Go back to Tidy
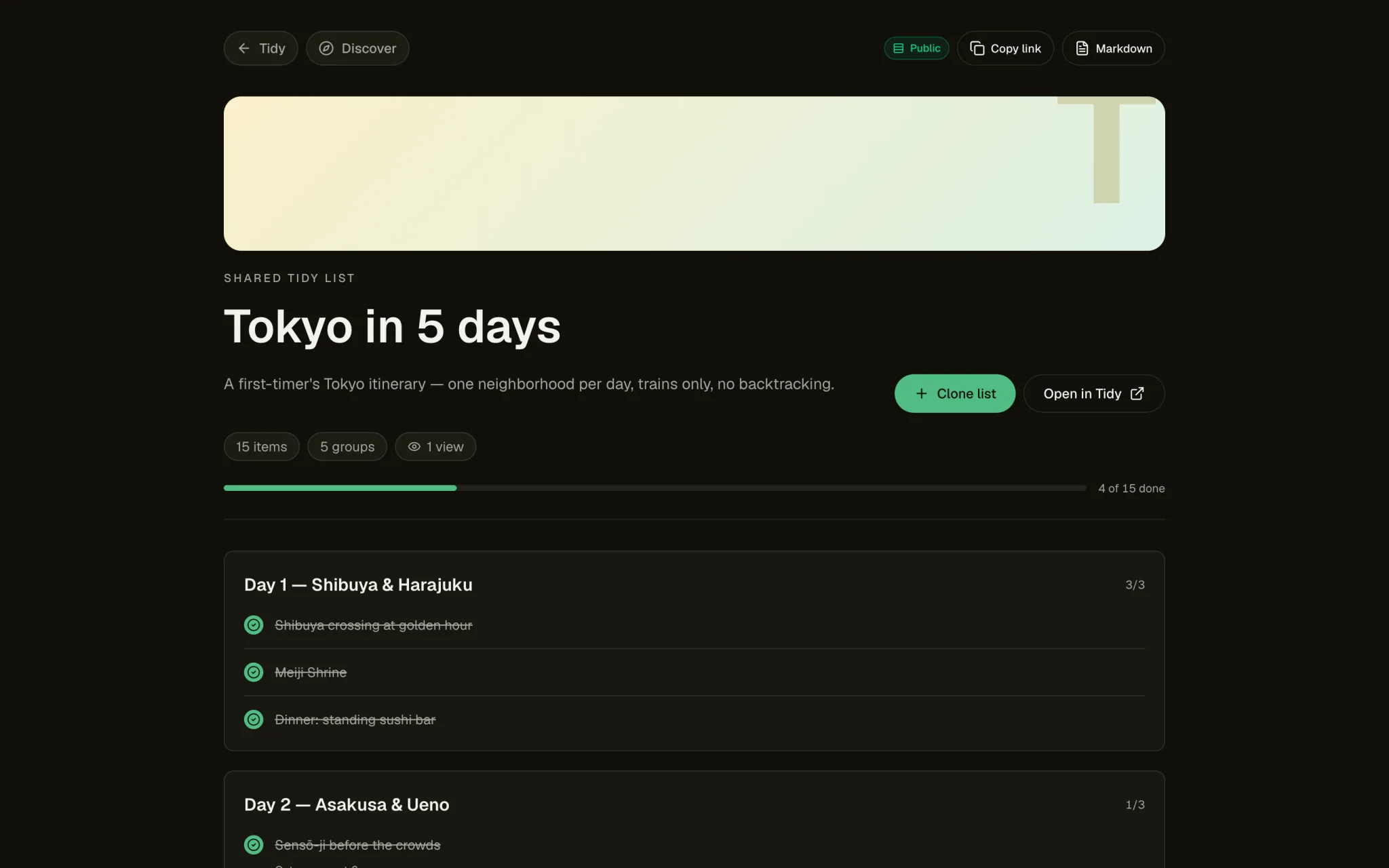Viewport: 1389px width, 868px height. pyautogui.click(x=260, y=48)
